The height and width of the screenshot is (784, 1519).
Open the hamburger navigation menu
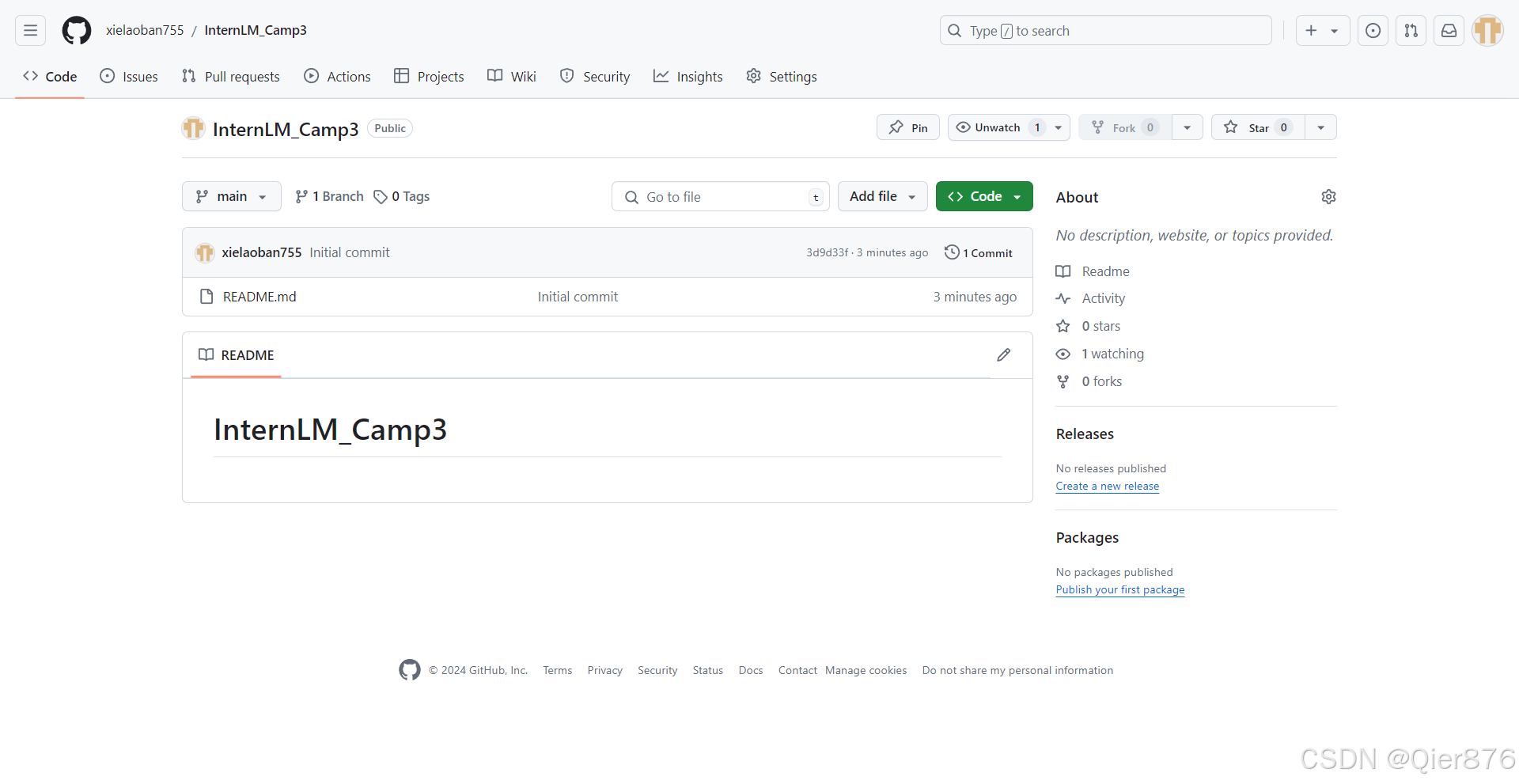tap(31, 31)
